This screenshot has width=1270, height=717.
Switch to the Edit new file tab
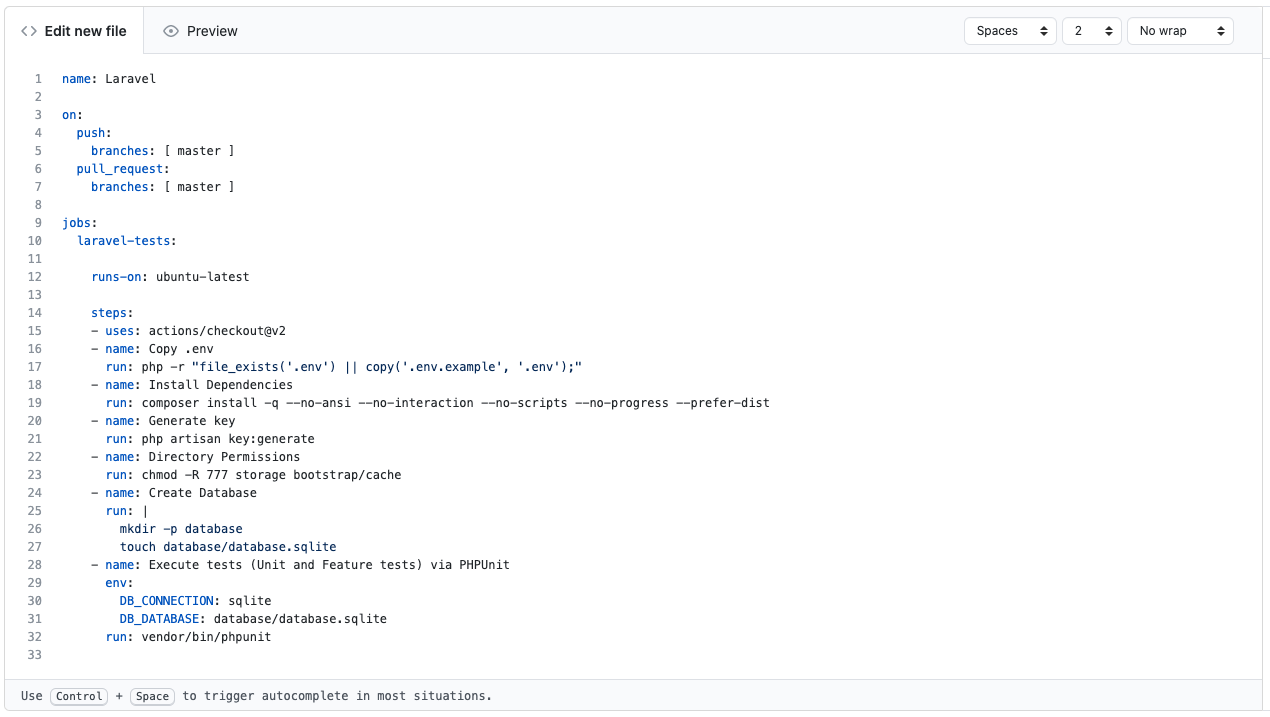pos(74,31)
